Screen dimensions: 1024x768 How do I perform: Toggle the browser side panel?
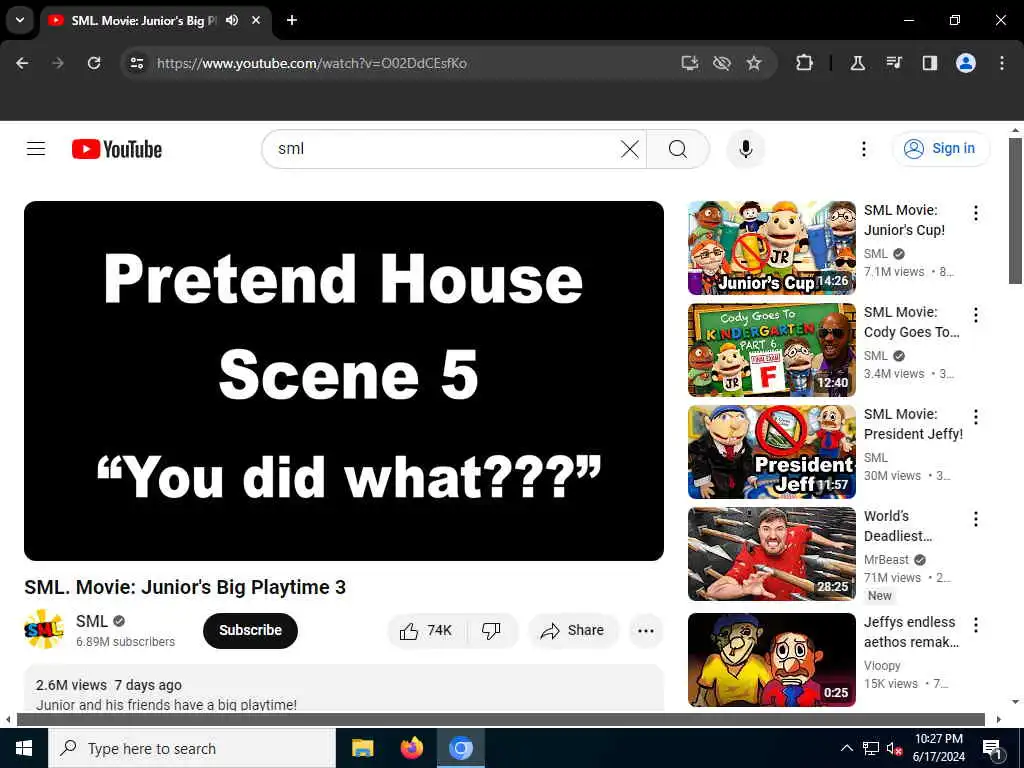click(x=929, y=63)
